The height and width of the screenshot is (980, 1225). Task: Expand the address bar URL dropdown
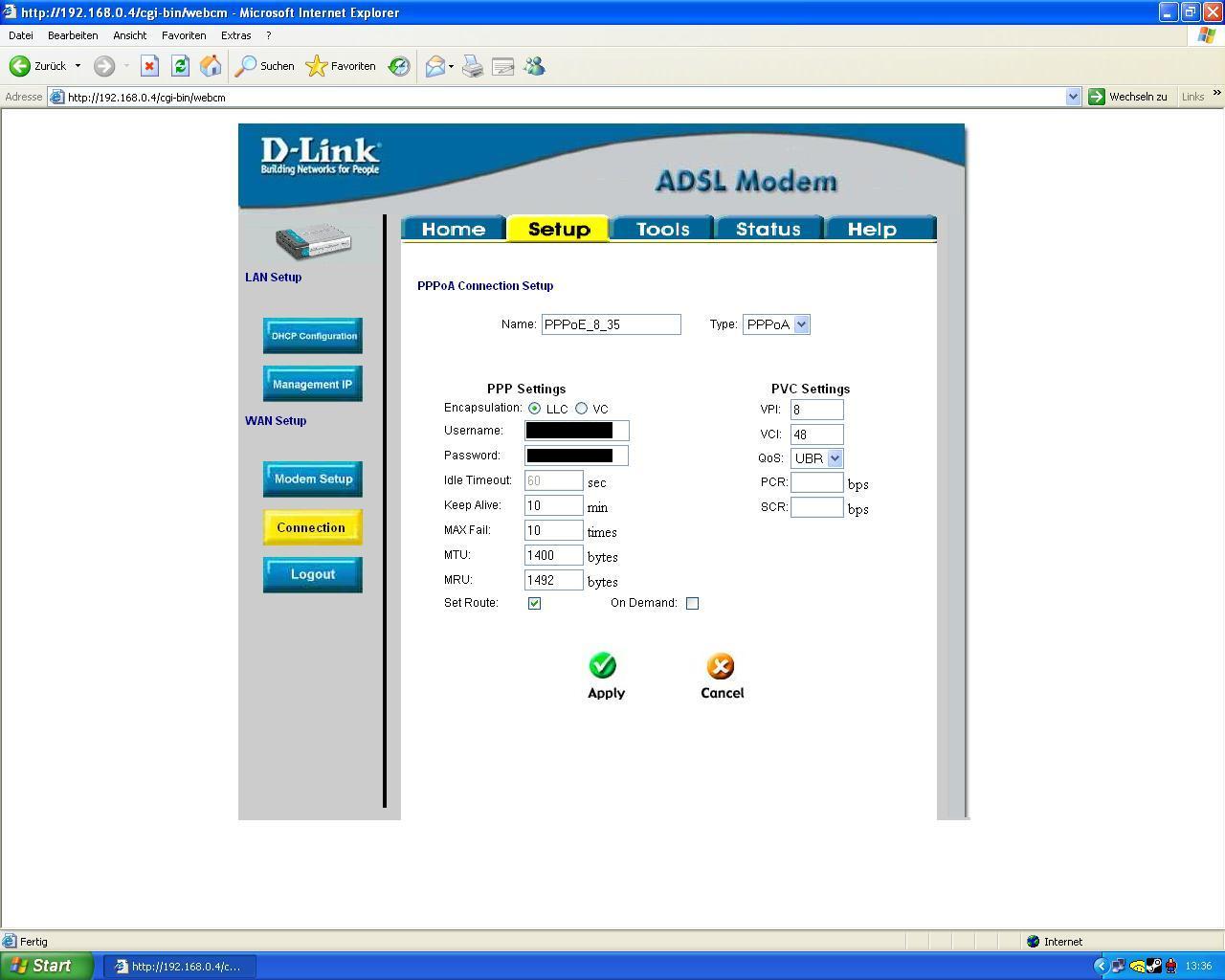(1073, 97)
